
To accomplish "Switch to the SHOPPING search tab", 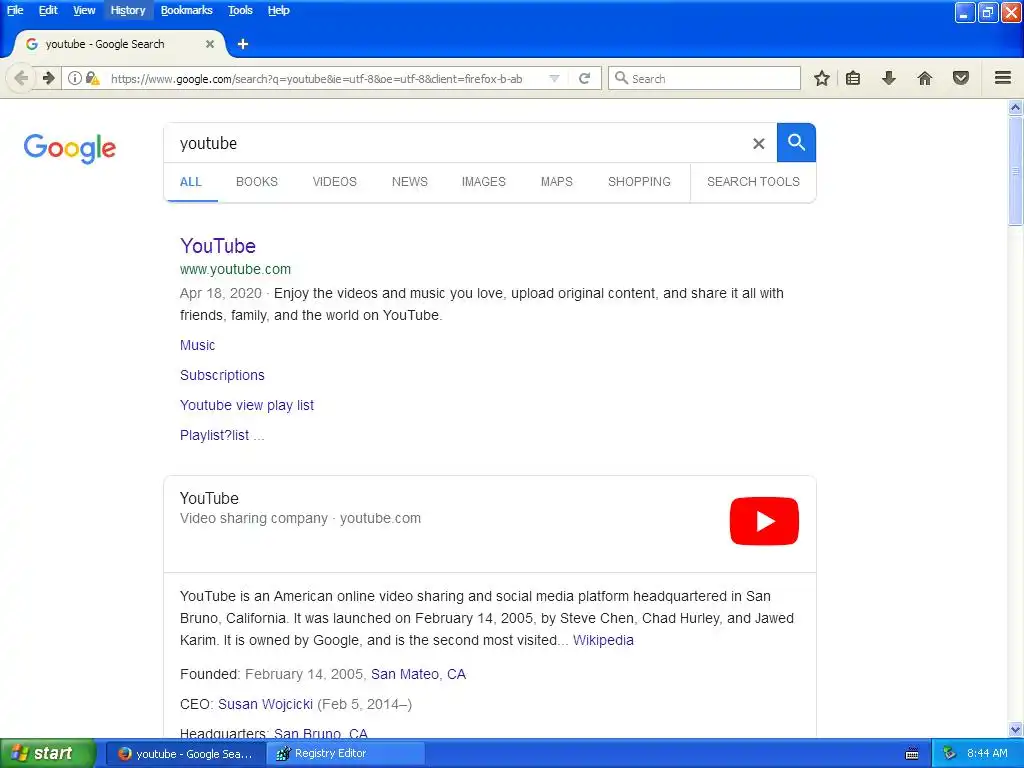I will [639, 182].
